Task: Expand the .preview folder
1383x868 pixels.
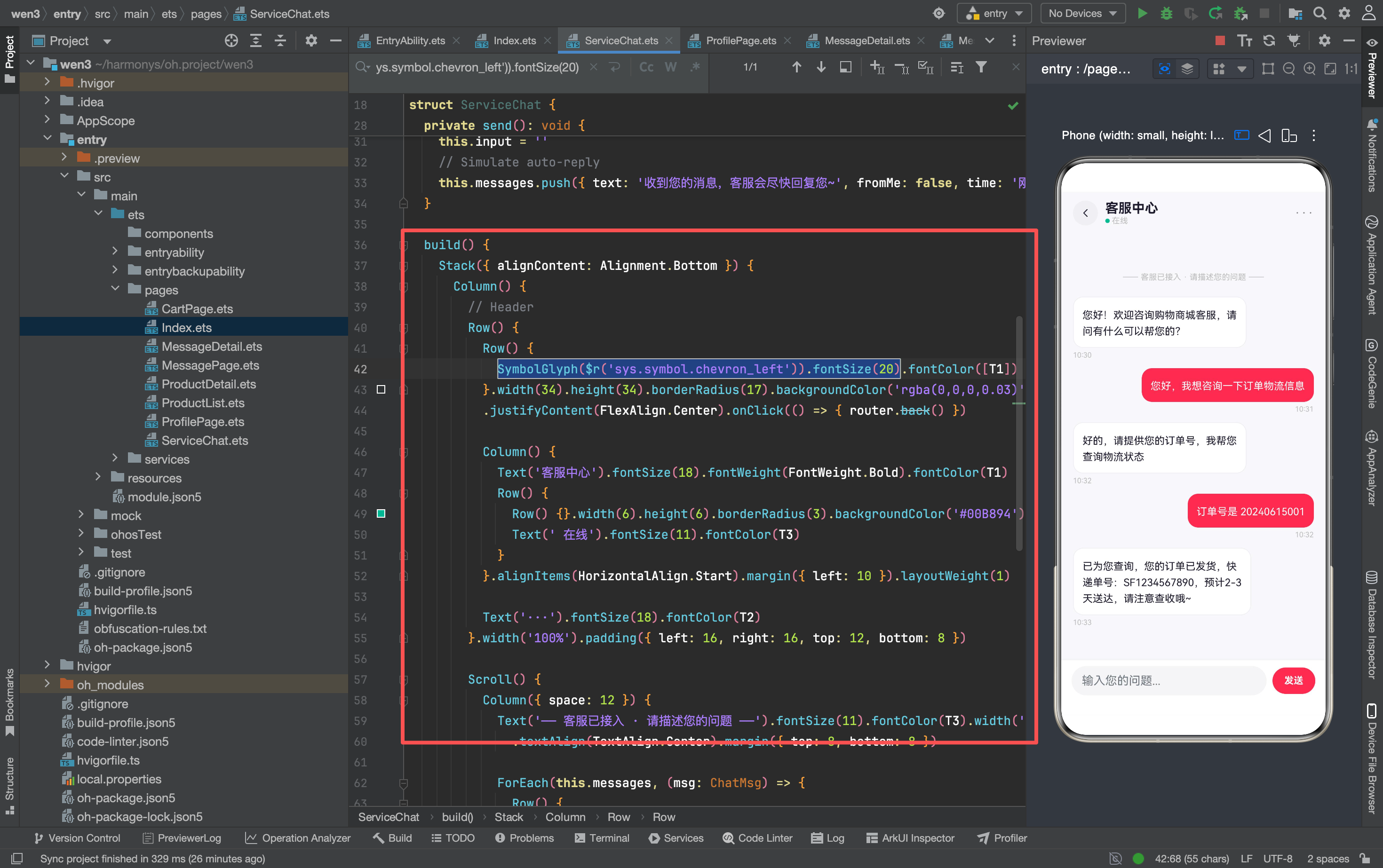Action: [64, 157]
